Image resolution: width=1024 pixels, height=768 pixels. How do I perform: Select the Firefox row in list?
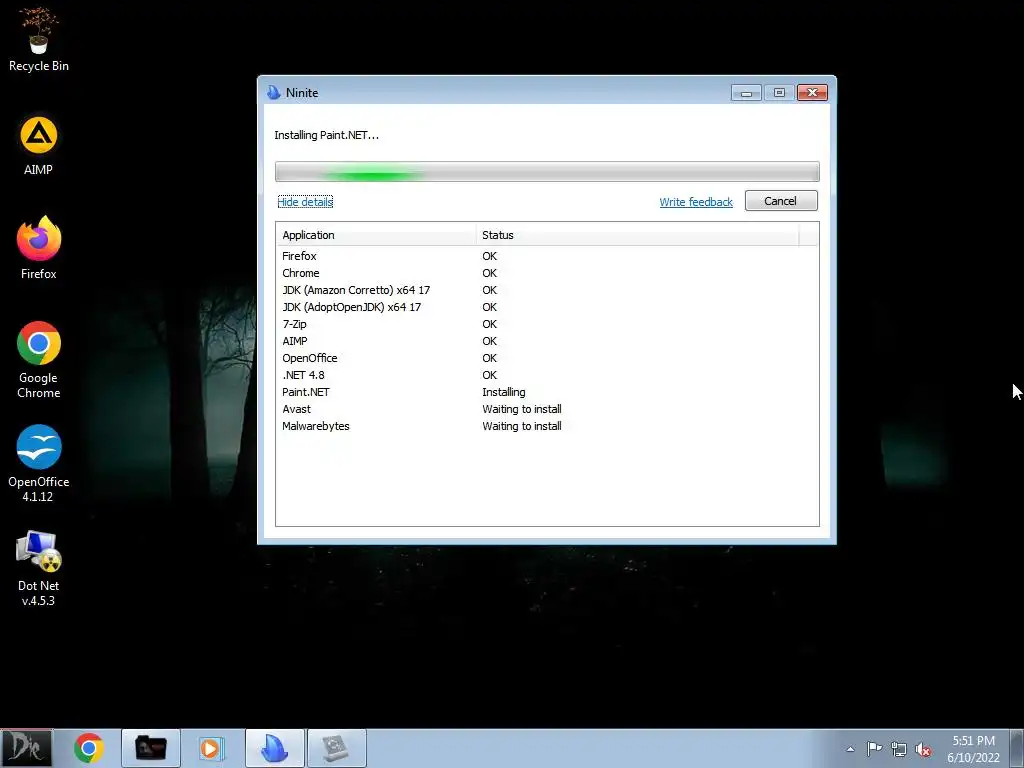tap(547, 256)
